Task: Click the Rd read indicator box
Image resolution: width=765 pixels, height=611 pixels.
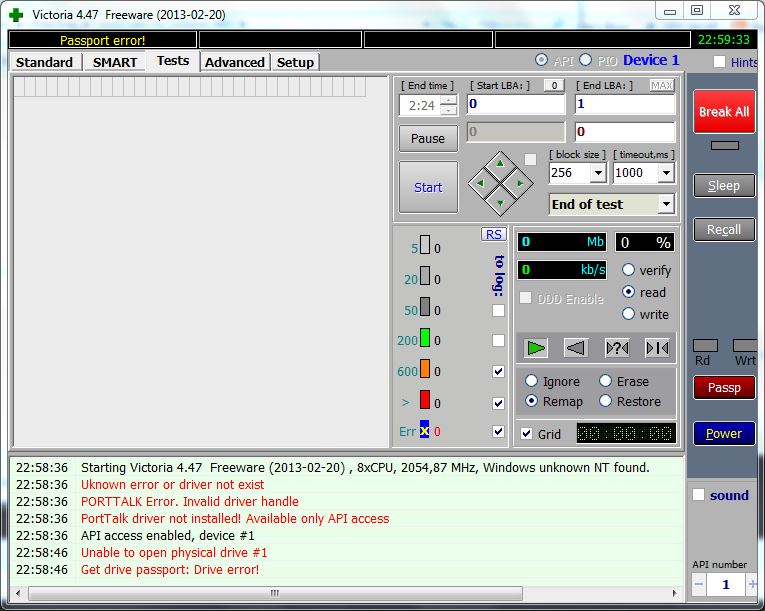Action: click(x=705, y=346)
